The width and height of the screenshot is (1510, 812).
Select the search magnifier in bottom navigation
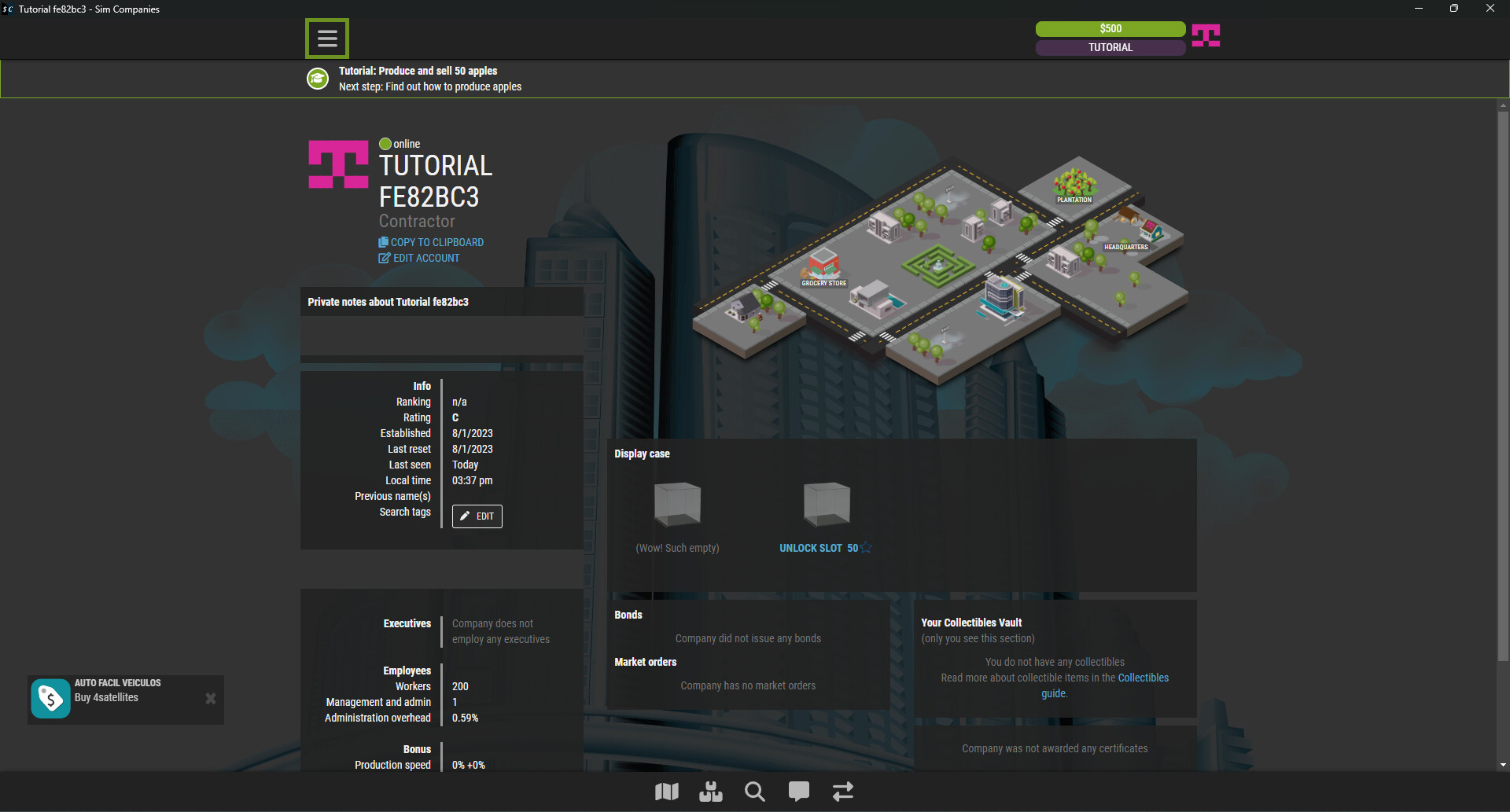pos(754,792)
